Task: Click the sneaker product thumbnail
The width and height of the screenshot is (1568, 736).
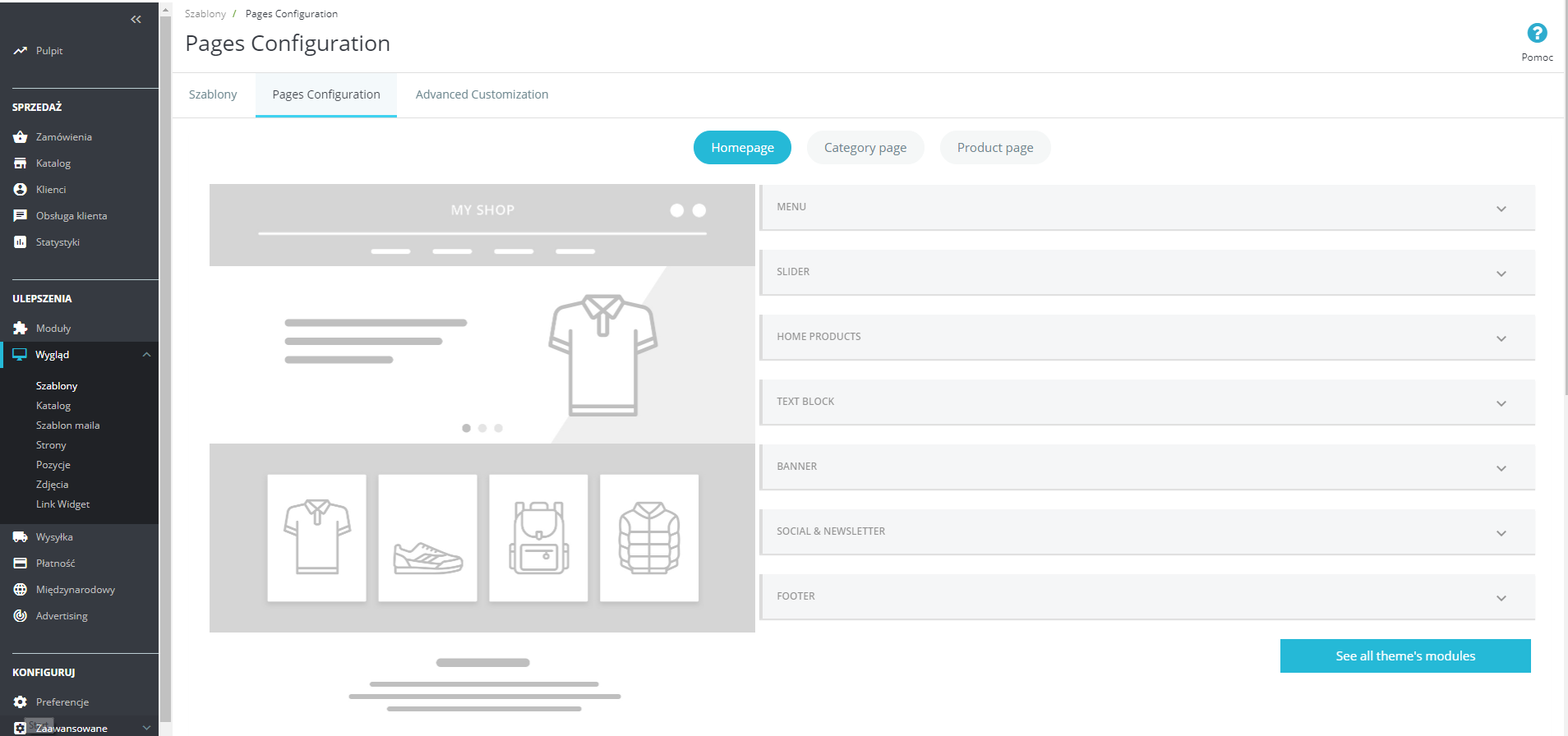Action: point(427,538)
